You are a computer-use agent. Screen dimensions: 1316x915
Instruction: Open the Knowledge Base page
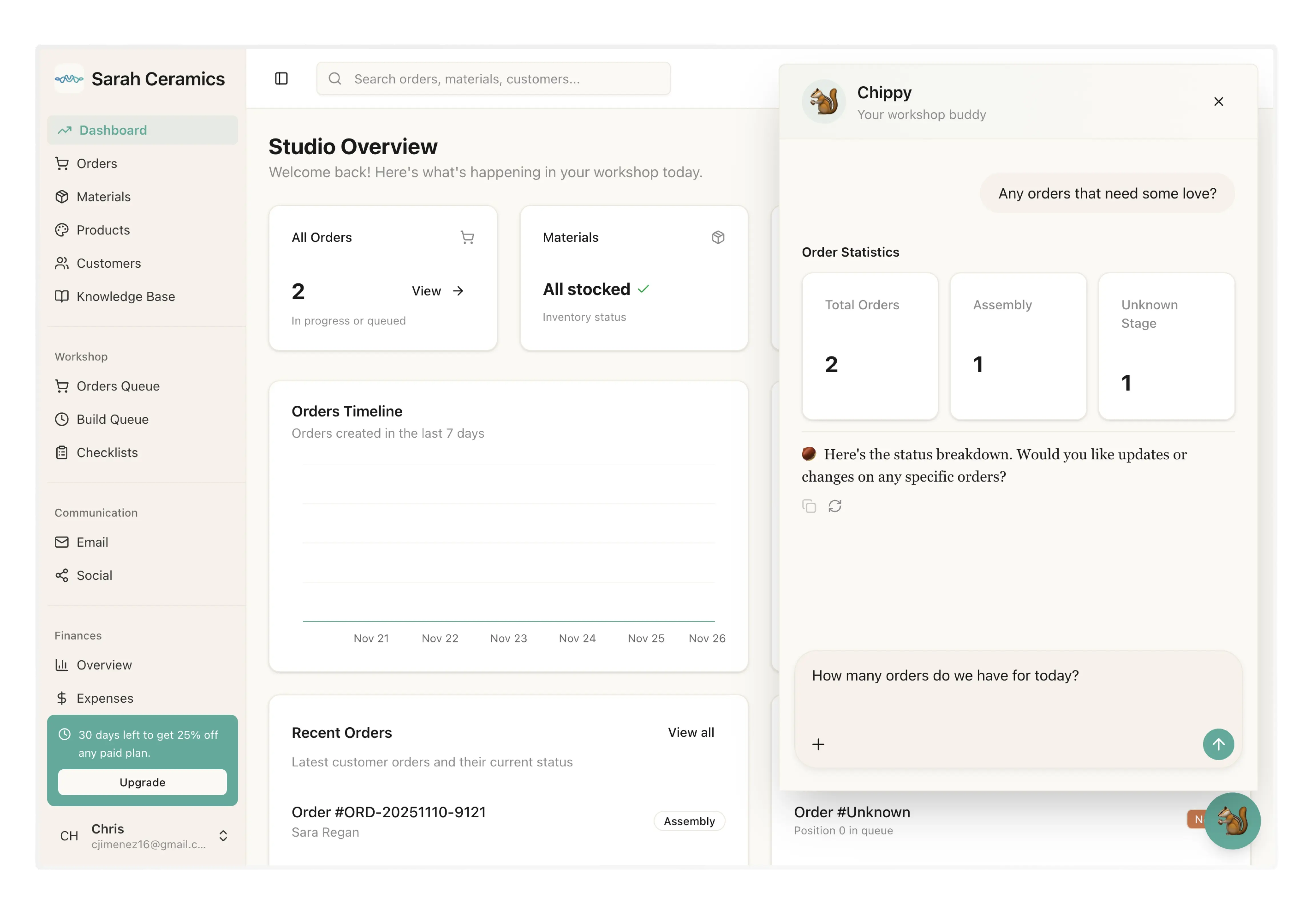coord(125,297)
